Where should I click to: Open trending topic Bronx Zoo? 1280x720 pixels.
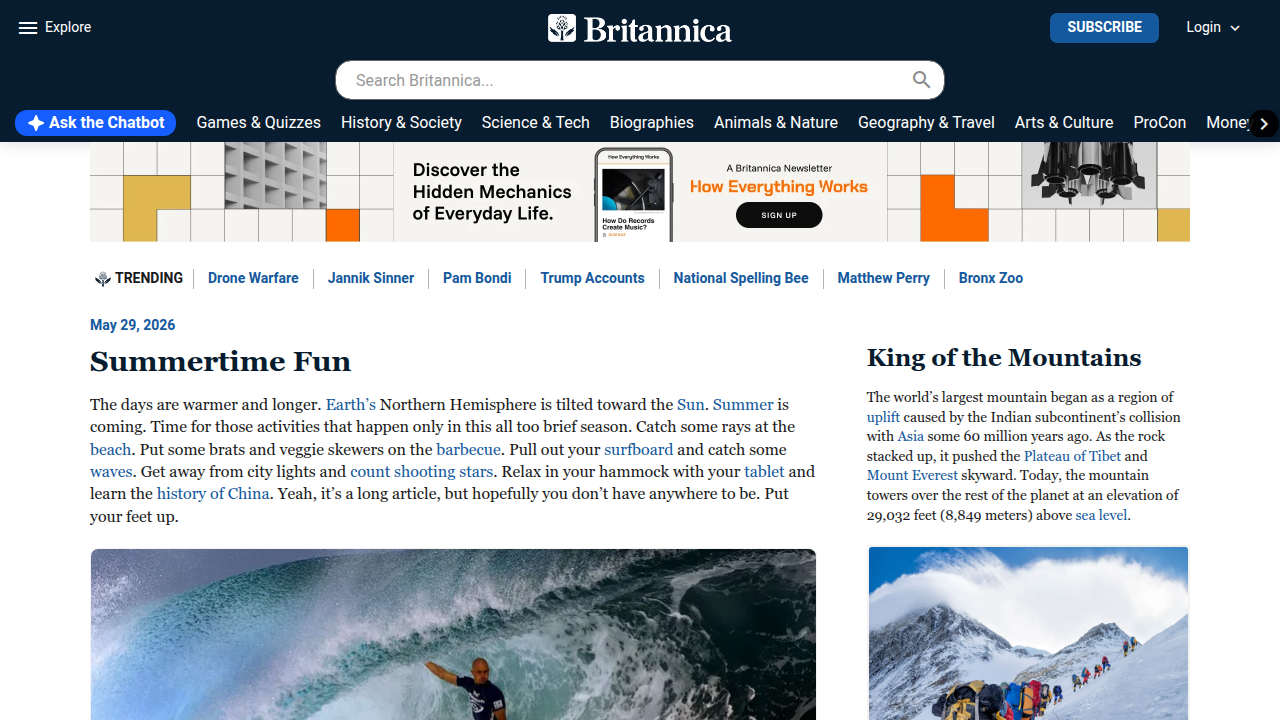pyautogui.click(x=990, y=278)
